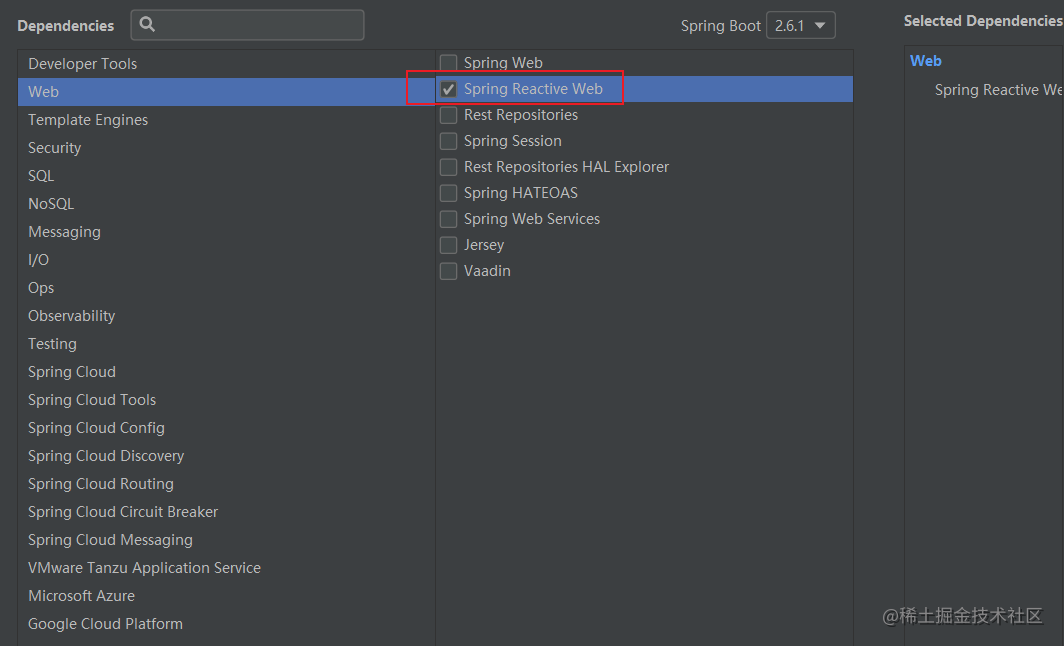This screenshot has width=1064, height=646.
Task: Tick the Vaadin checkbox
Action: point(449,271)
